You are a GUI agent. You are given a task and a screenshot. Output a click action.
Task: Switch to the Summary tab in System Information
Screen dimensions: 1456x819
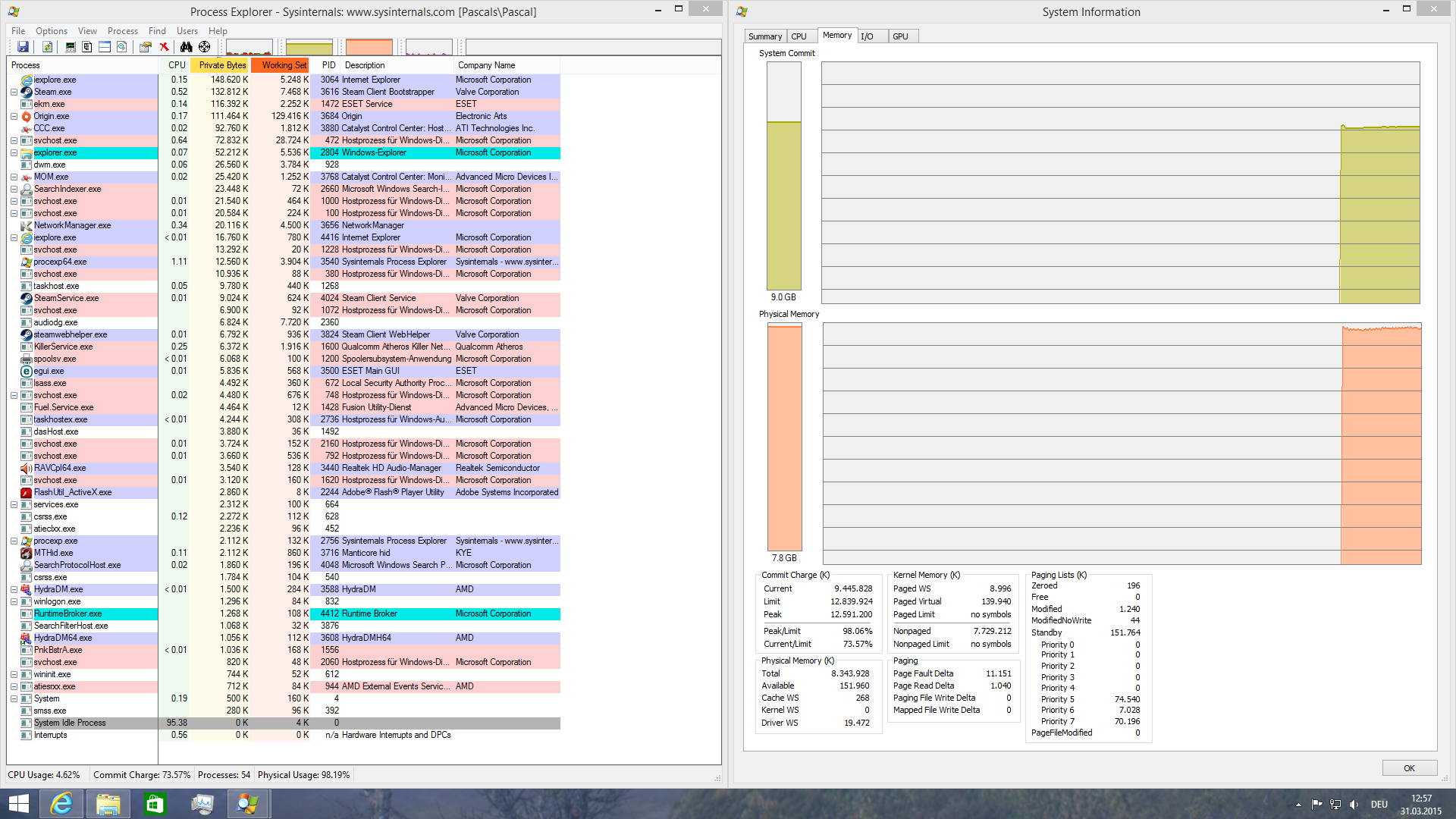(x=765, y=36)
